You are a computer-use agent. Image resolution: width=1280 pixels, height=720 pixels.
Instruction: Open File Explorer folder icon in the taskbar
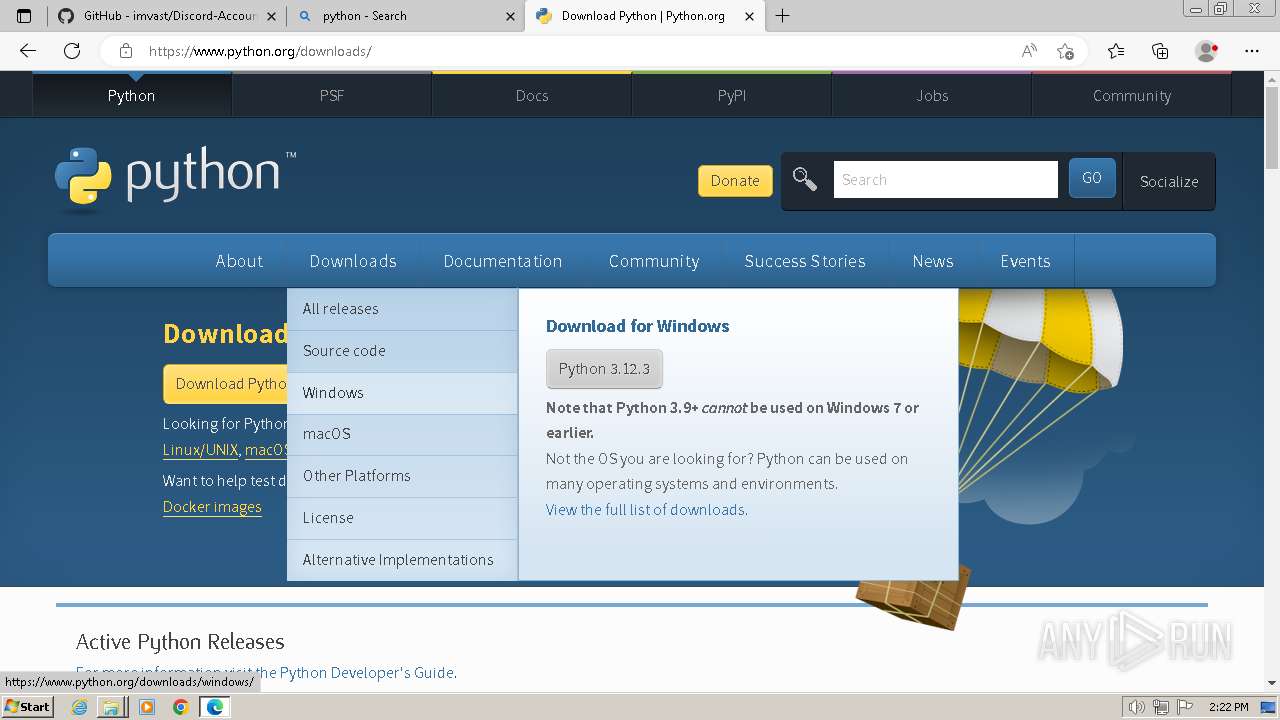pyautogui.click(x=111, y=707)
